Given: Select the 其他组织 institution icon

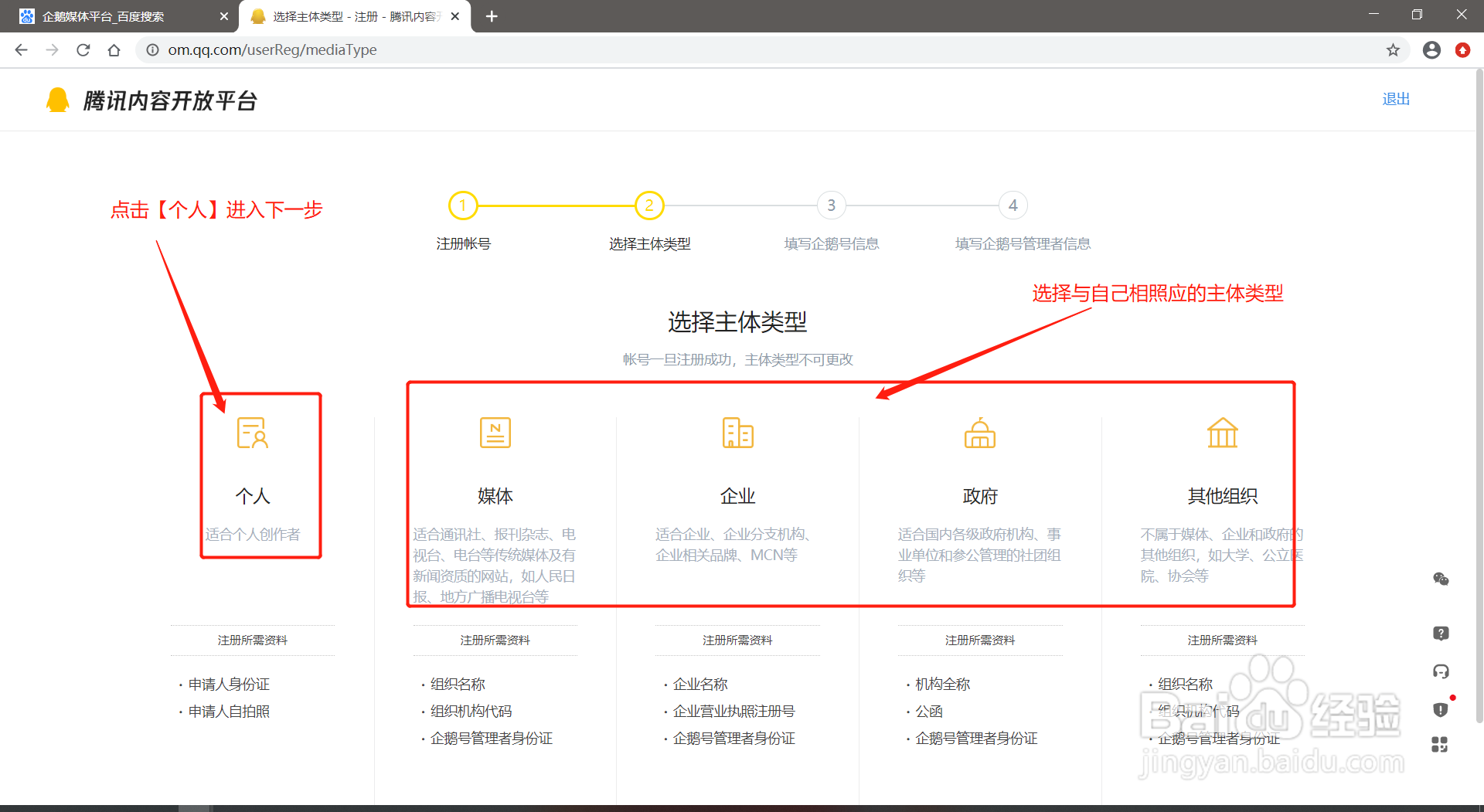Looking at the screenshot, I should (1222, 433).
